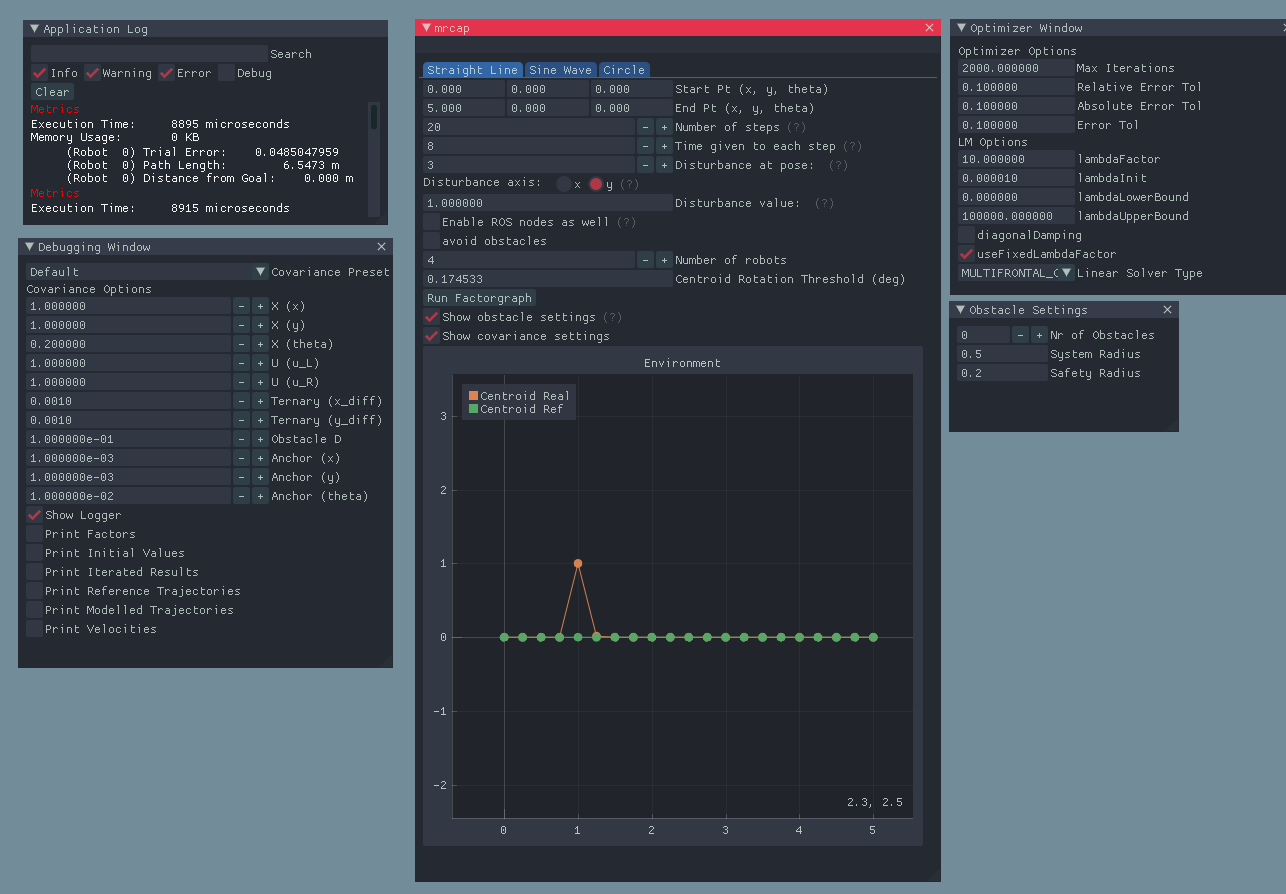
Task: Switch to the Straight Line tab
Action: pos(473,70)
